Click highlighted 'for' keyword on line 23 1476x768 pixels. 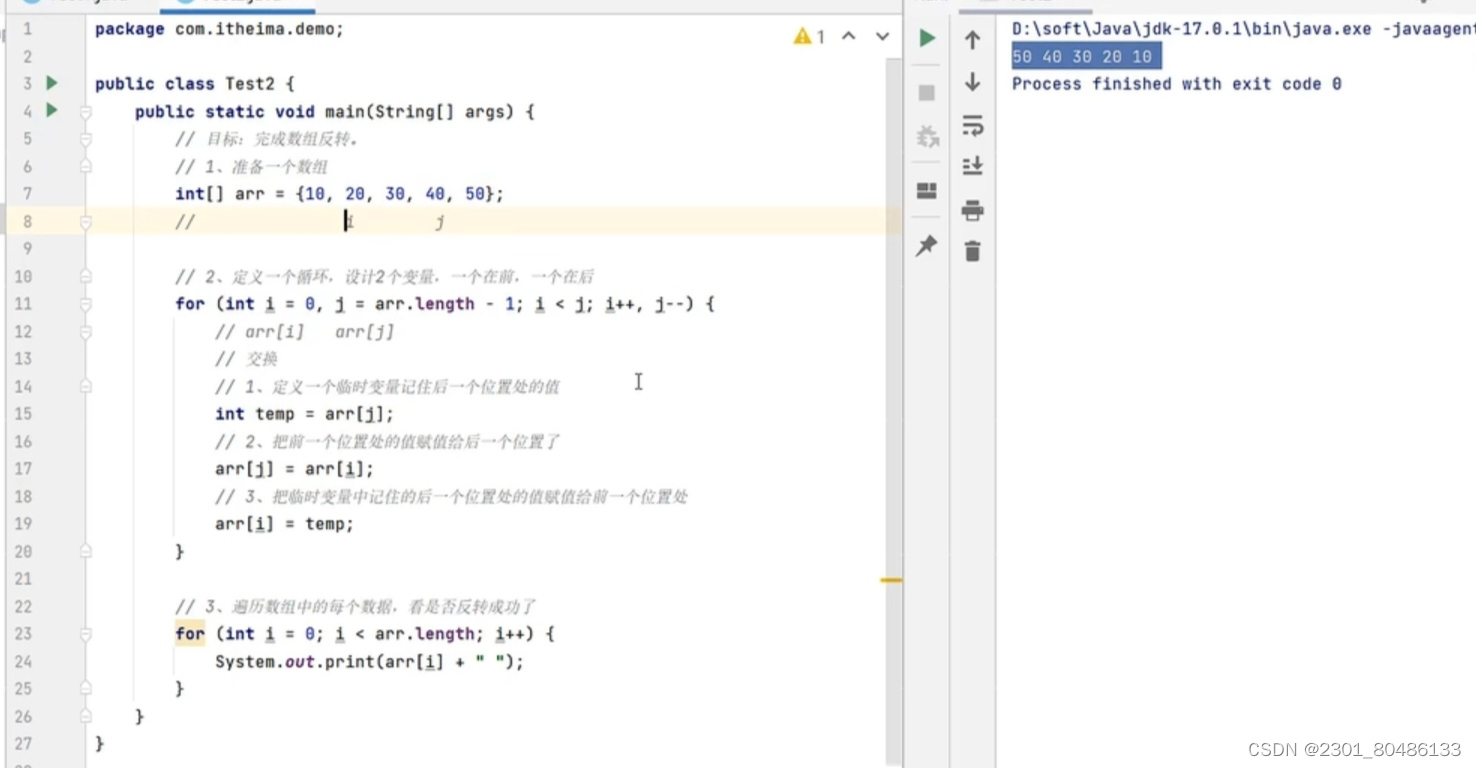point(190,634)
